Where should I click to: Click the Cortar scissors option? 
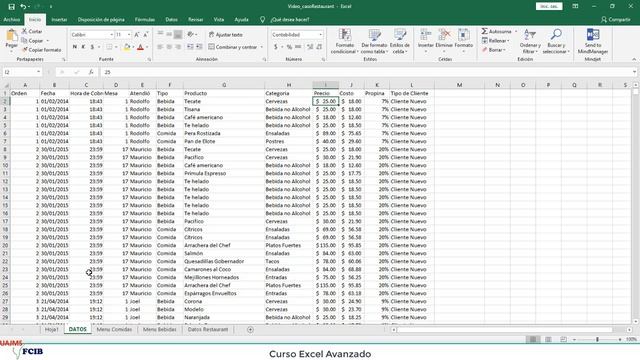[32, 31]
